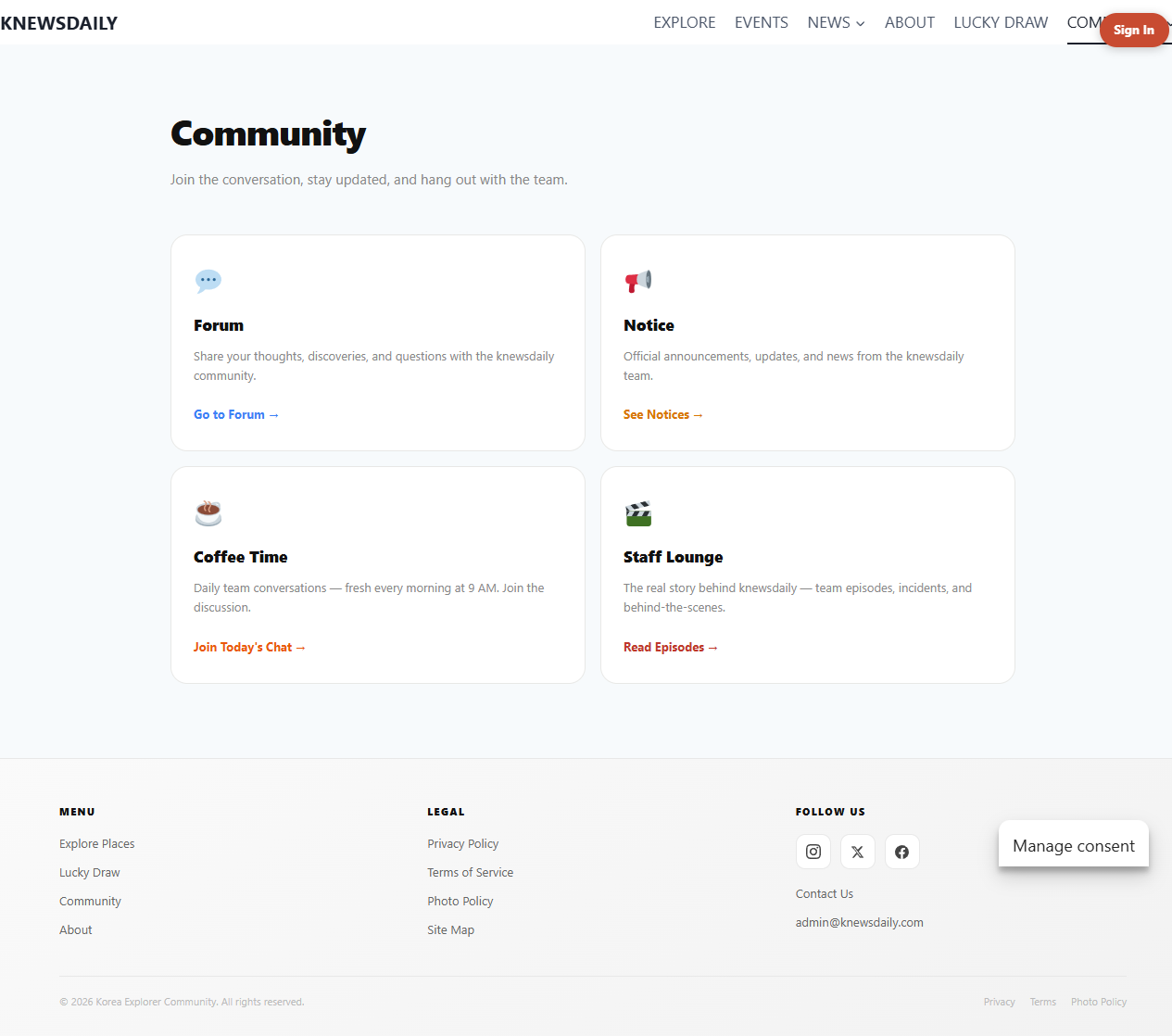Viewport: 1172px width, 1036px height.
Task: Go to the EVENTS page
Action: (761, 22)
